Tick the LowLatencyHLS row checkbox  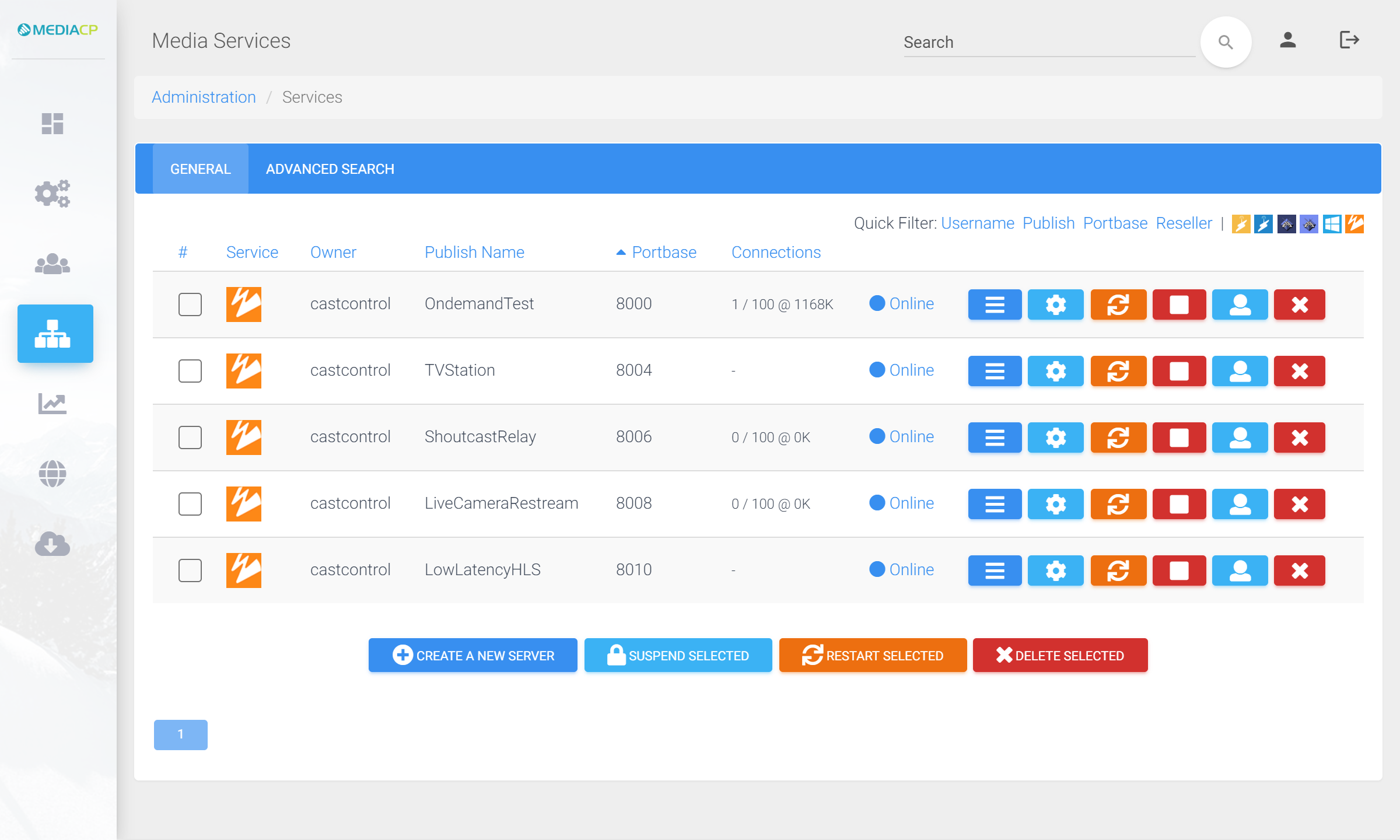pos(190,570)
